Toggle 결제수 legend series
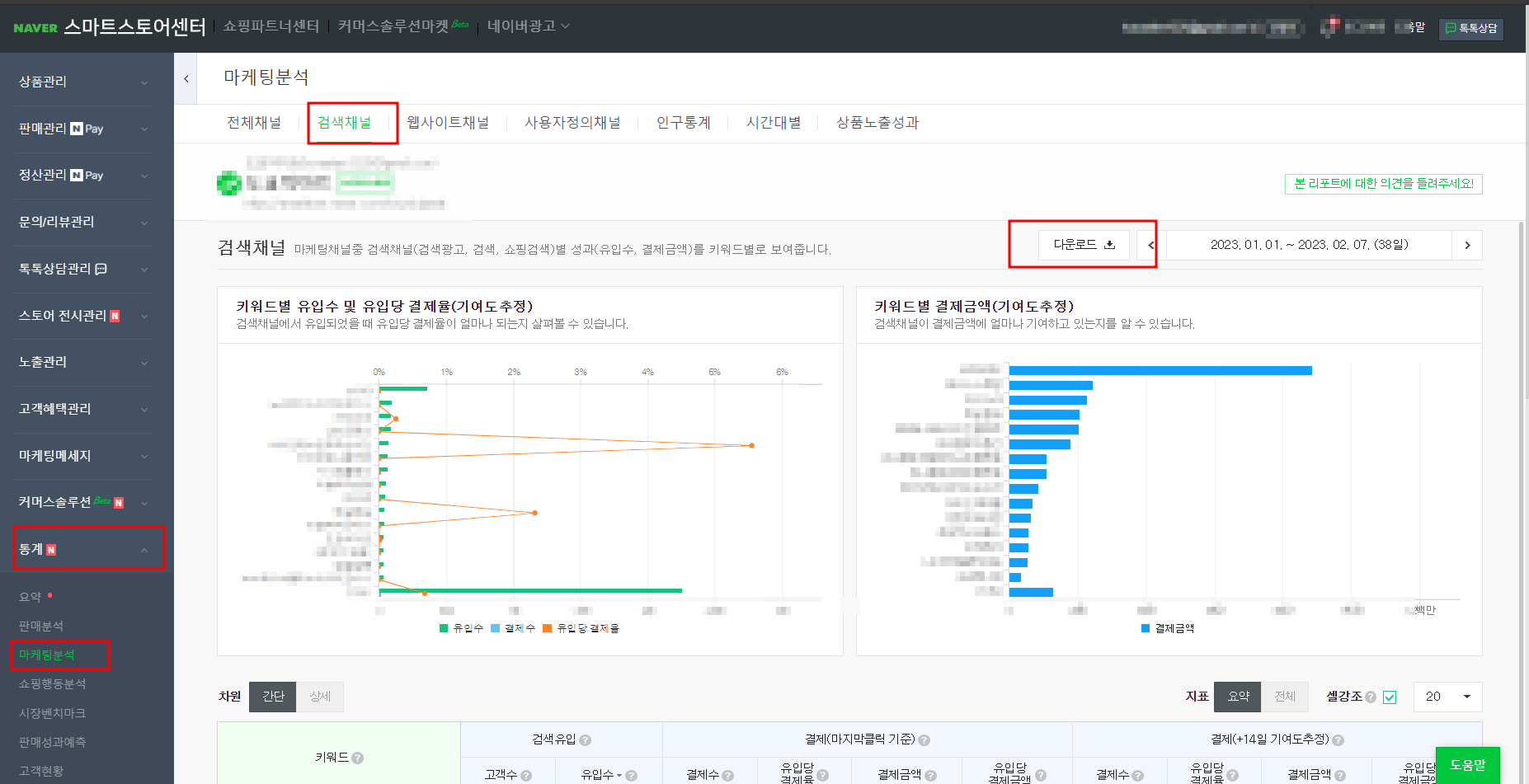1529x784 pixels. click(513, 628)
